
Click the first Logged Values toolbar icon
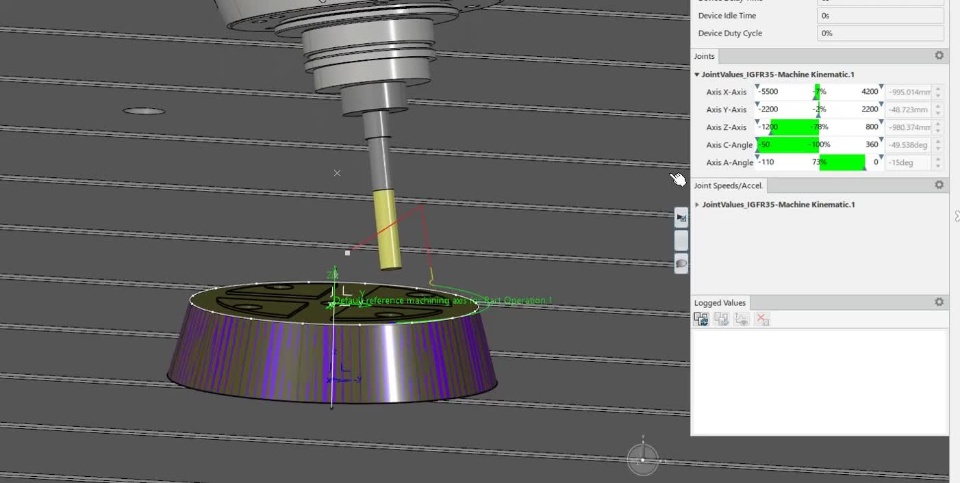(701, 318)
